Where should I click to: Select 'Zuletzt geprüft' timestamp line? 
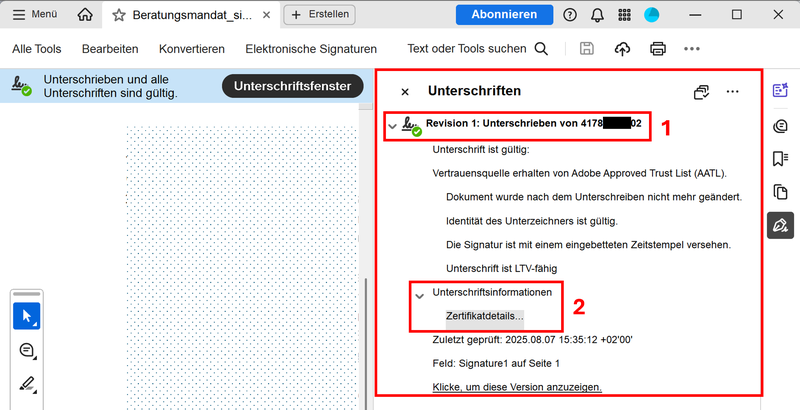533,340
